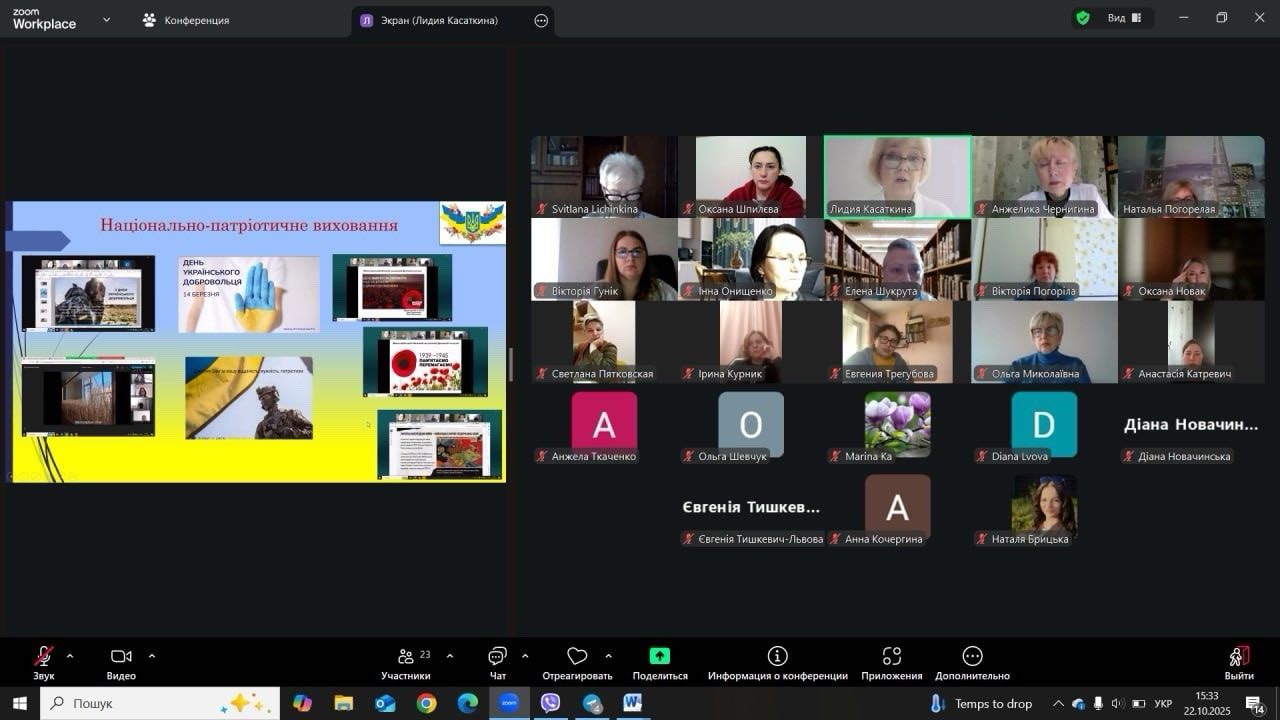Expand the video options arrow beside Видео
Screen dimensions: 1280x720
point(152,656)
